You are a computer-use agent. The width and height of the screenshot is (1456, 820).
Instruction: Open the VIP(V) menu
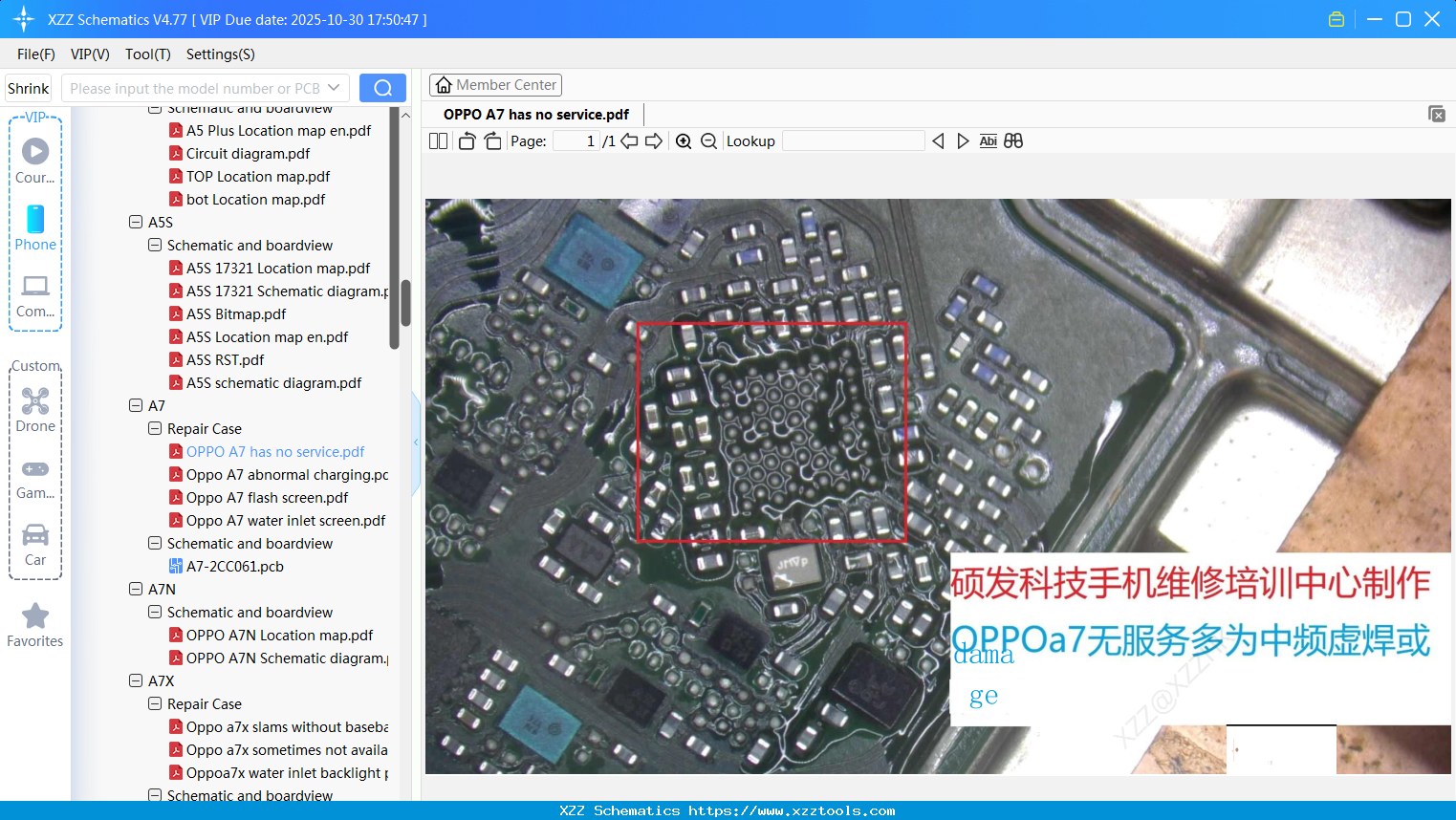[90, 54]
